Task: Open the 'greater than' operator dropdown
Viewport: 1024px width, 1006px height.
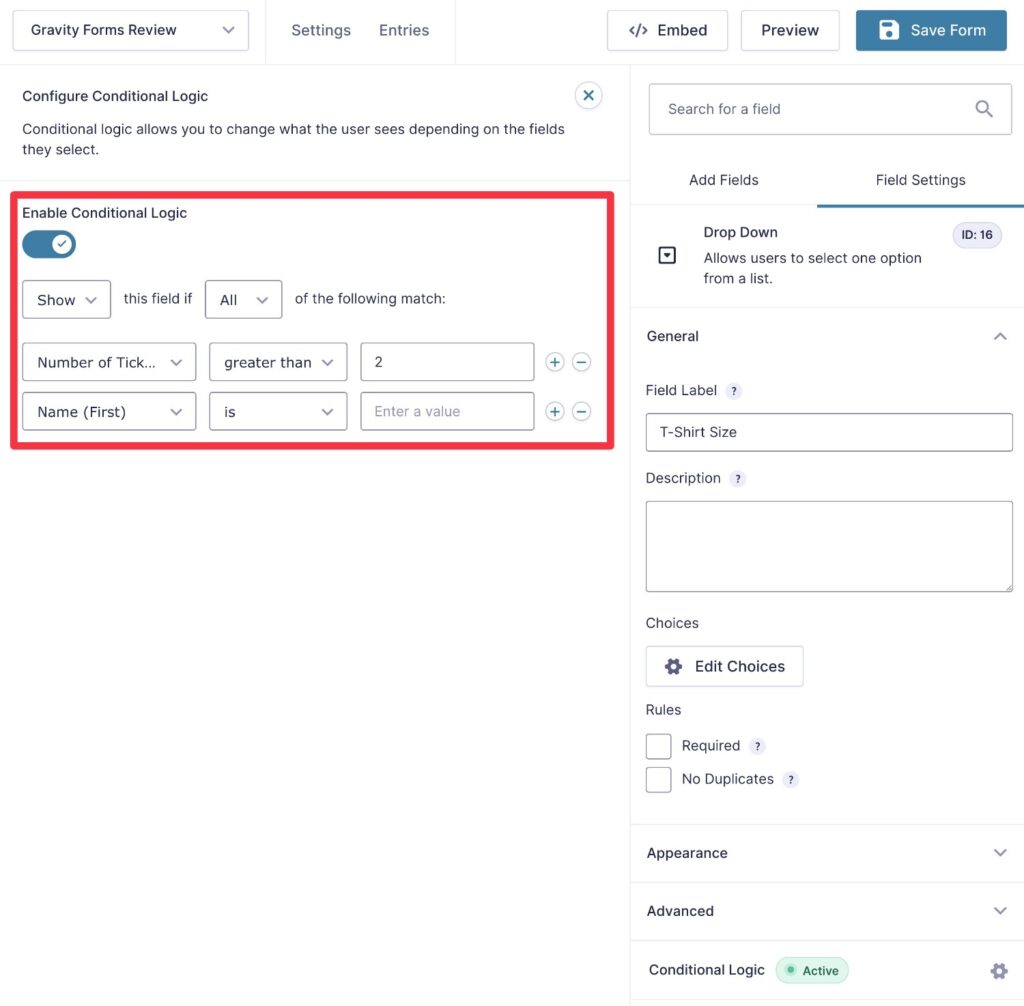Action: (x=278, y=362)
